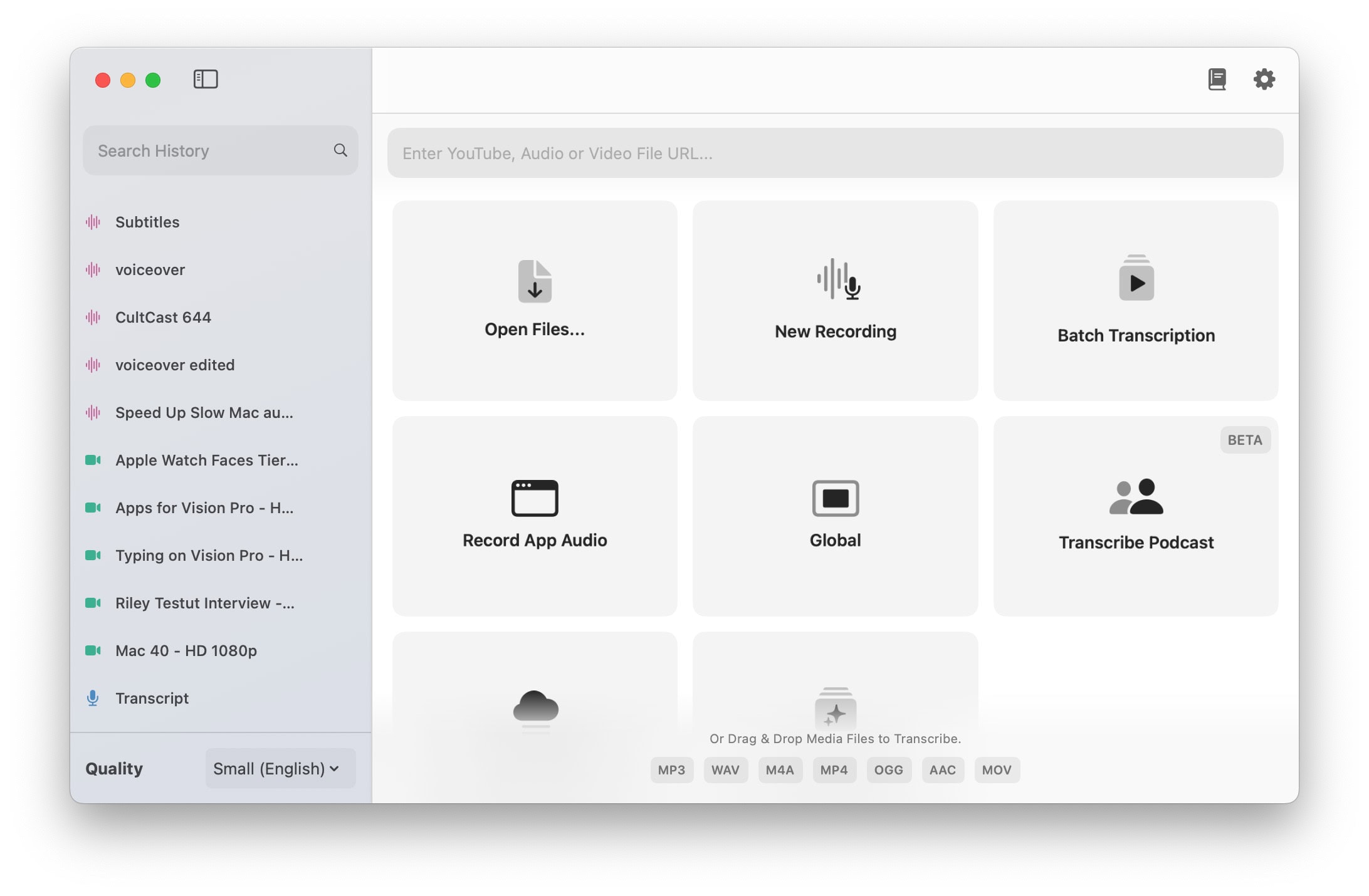This screenshot has height=896, width=1369.
Task: Click the YouTube or file URL field
Action: pyautogui.click(x=835, y=154)
